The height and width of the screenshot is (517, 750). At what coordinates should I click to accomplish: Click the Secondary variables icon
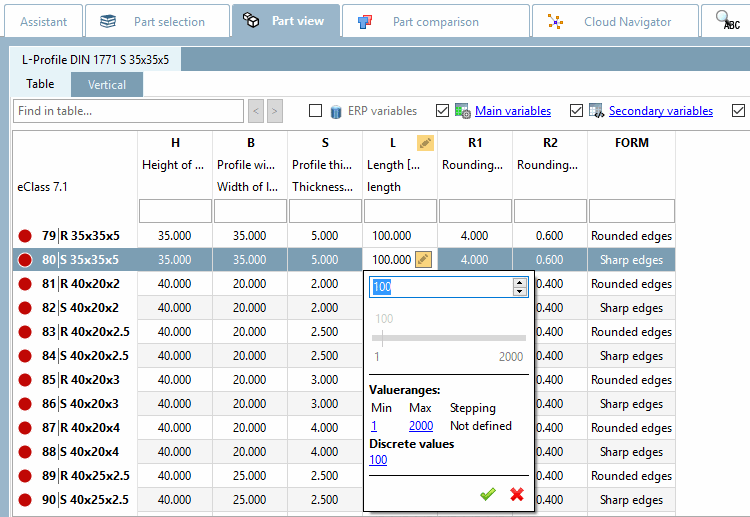(596, 111)
